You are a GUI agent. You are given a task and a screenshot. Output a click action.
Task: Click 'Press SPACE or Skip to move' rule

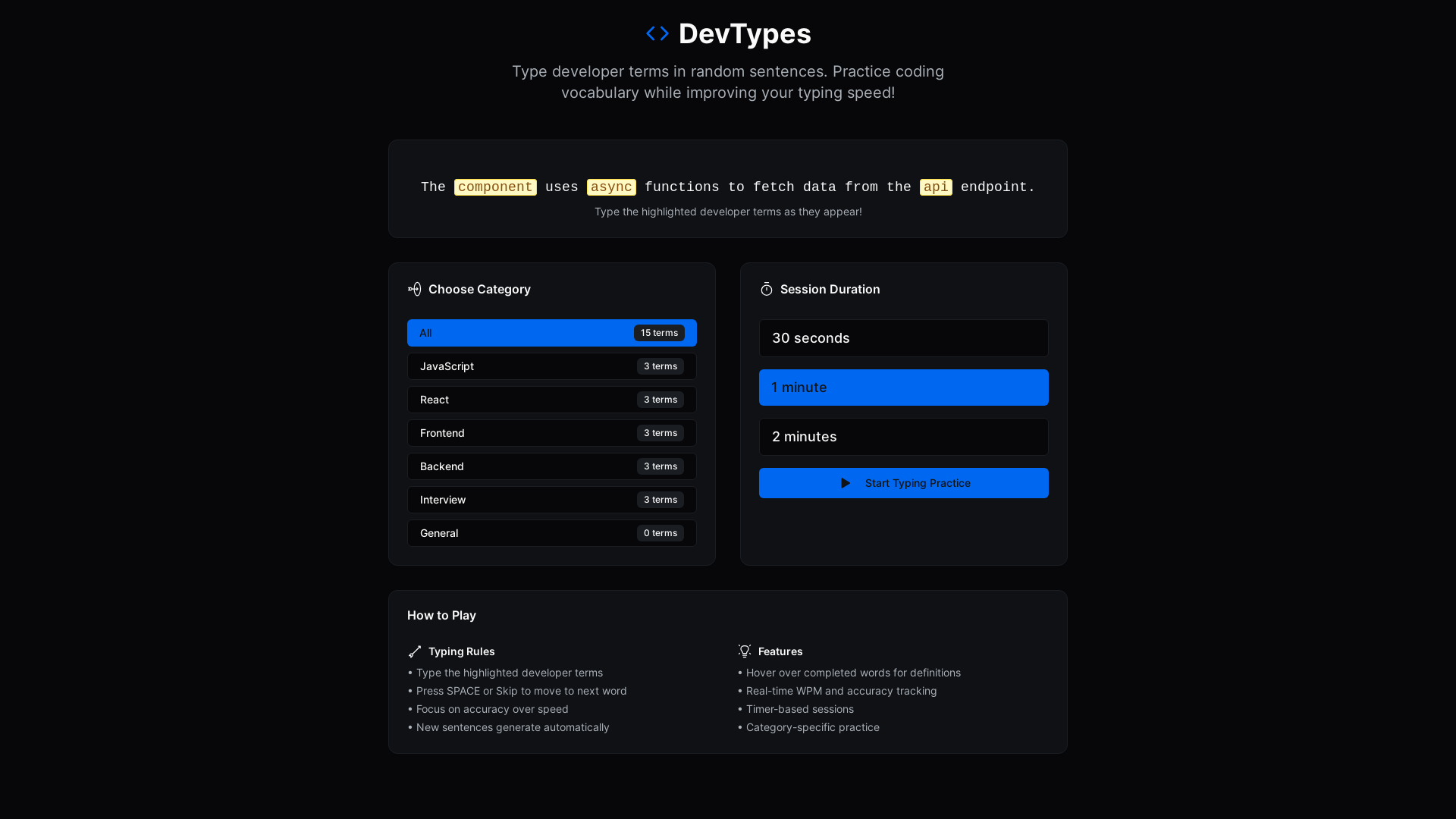[517, 691]
